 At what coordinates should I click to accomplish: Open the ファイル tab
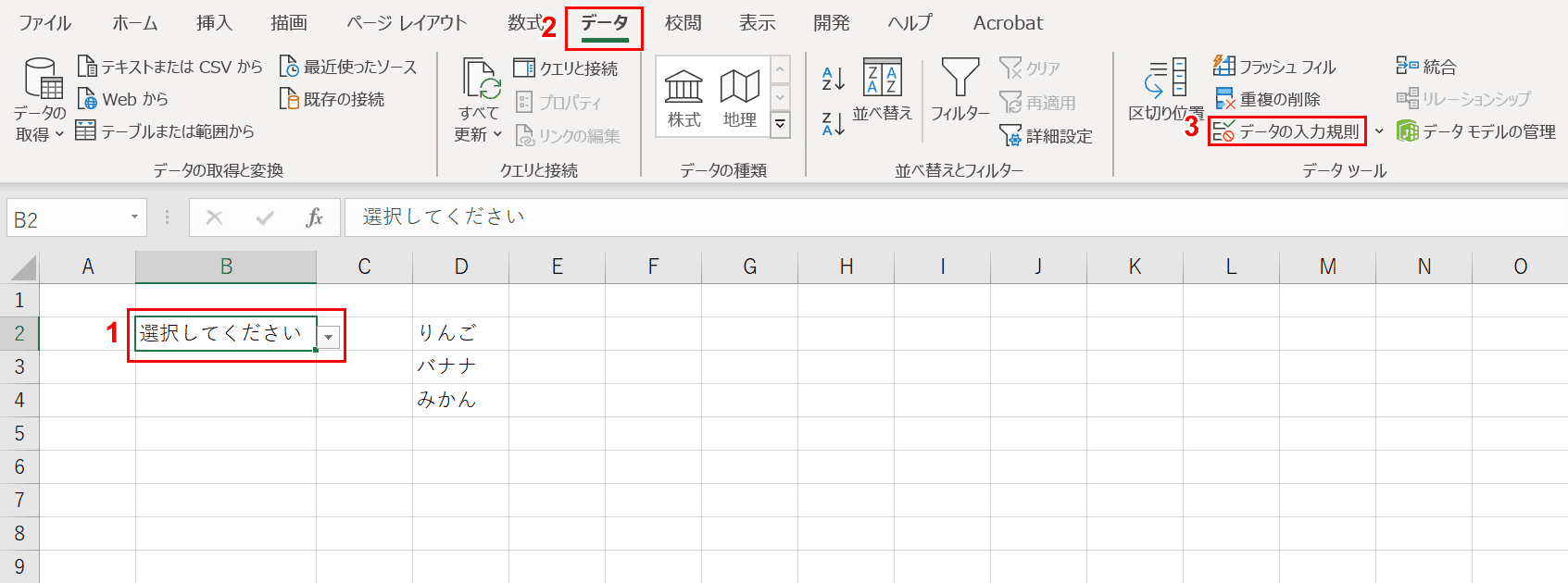(x=45, y=23)
